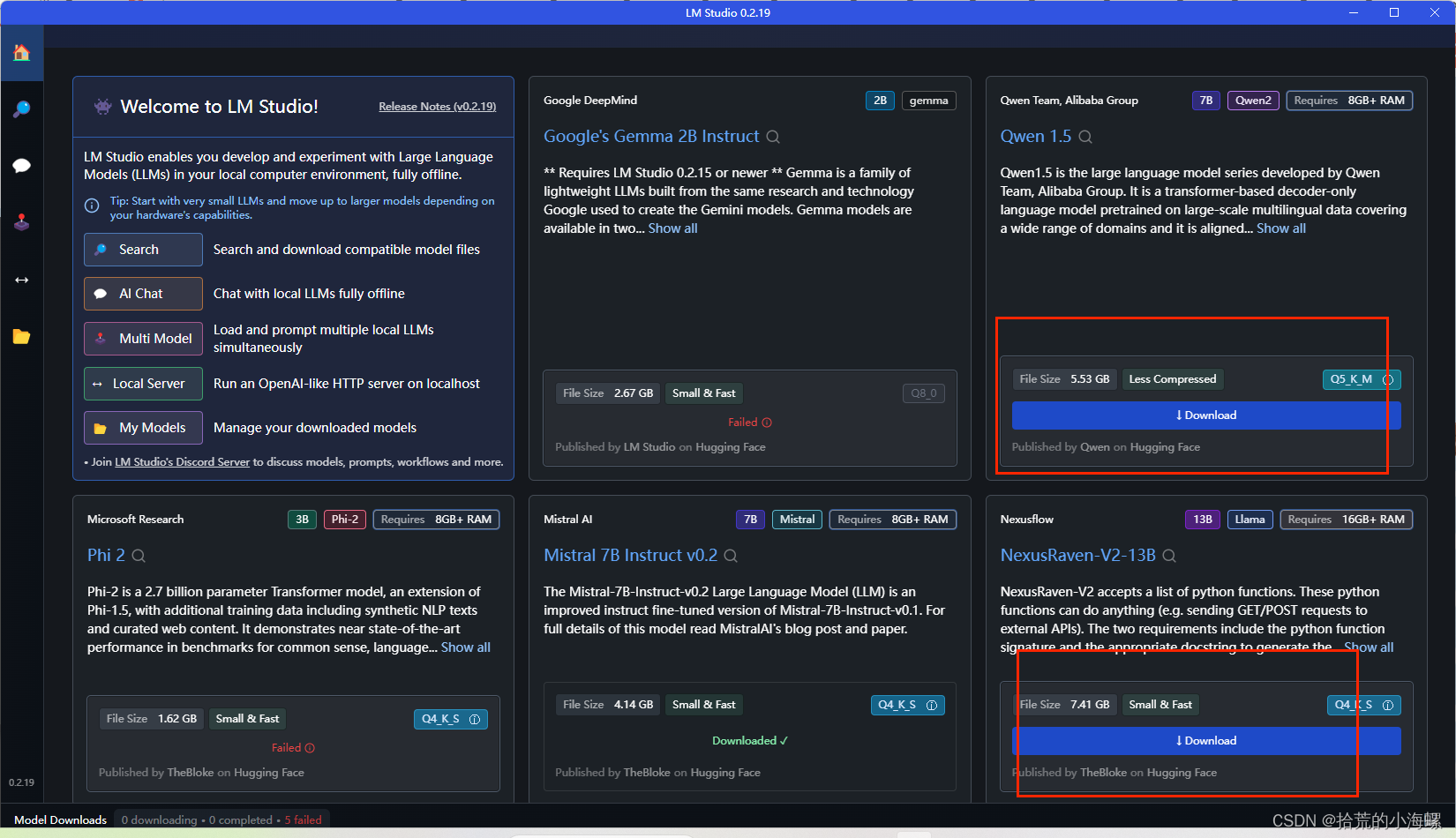The width and height of the screenshot is (1456, 838).
Task: Click the Search button in the welcome panel
Action: [143, 250]
